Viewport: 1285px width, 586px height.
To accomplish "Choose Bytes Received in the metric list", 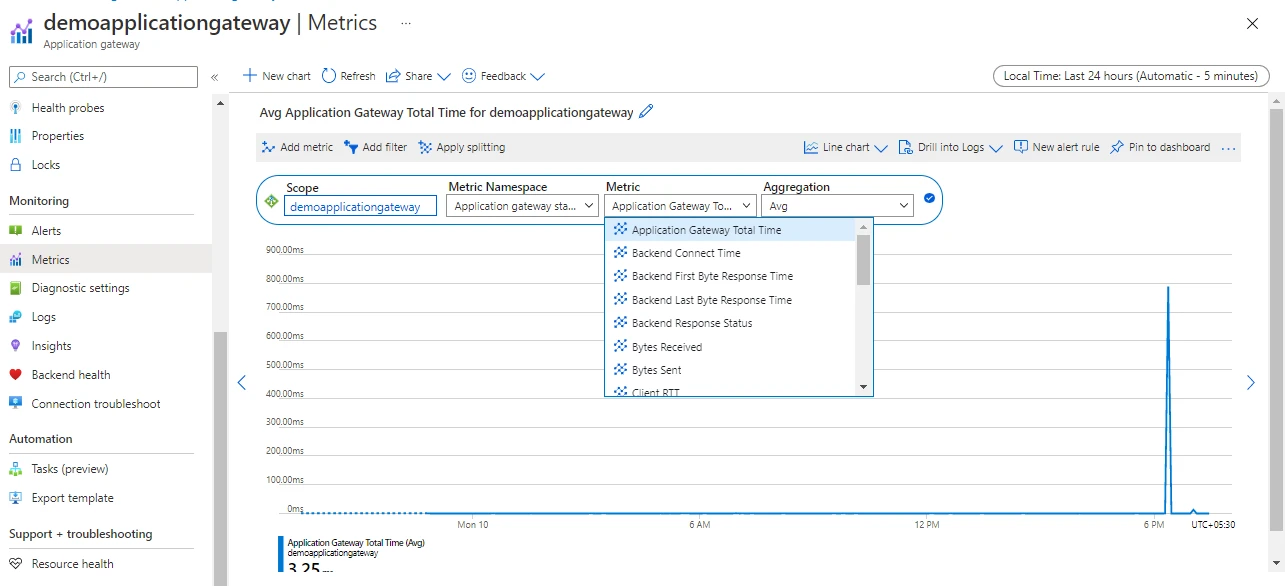I will tap(667, 347).
